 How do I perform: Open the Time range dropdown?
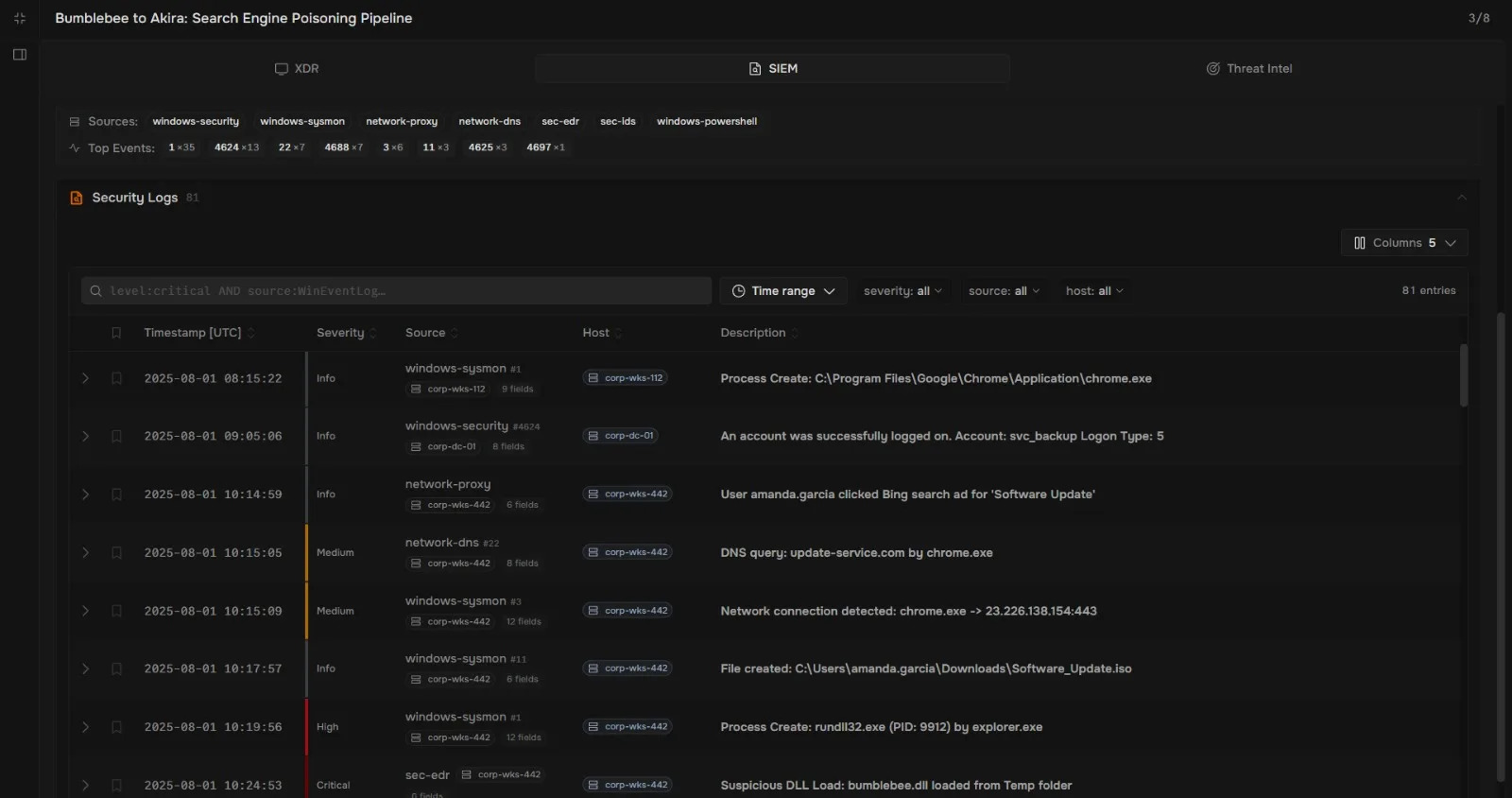[x=783, y=291]
